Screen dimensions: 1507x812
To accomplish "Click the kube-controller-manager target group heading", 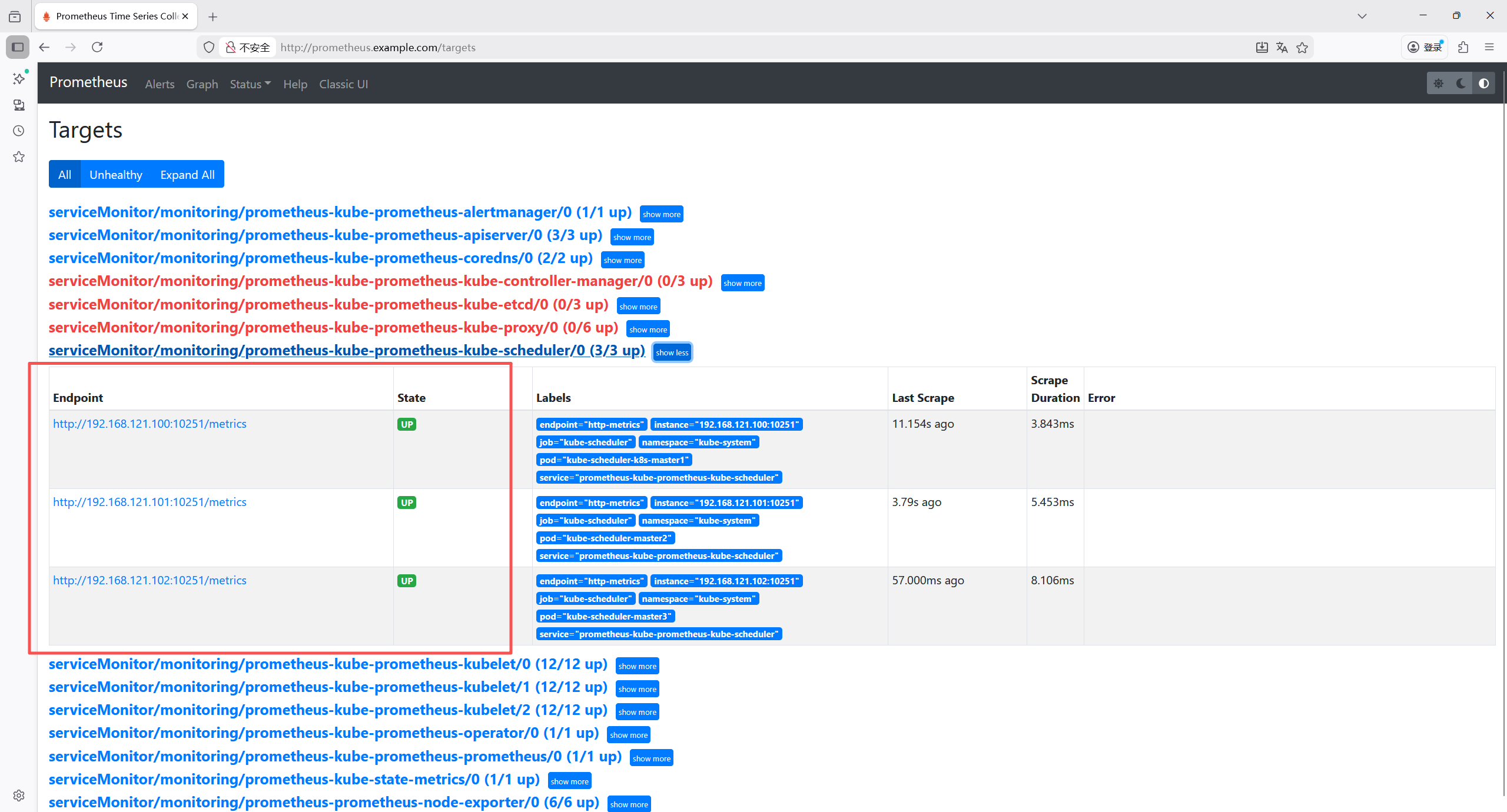I will [x=380, y=281].
